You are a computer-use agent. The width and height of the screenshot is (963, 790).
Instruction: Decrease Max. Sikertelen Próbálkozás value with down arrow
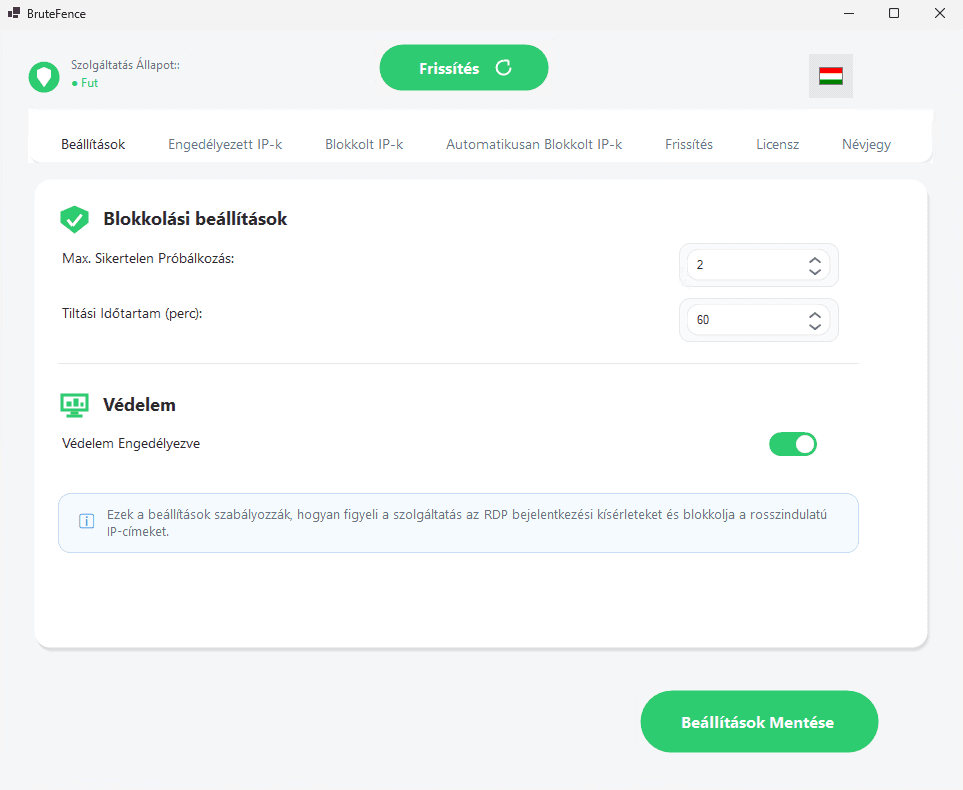815,271
